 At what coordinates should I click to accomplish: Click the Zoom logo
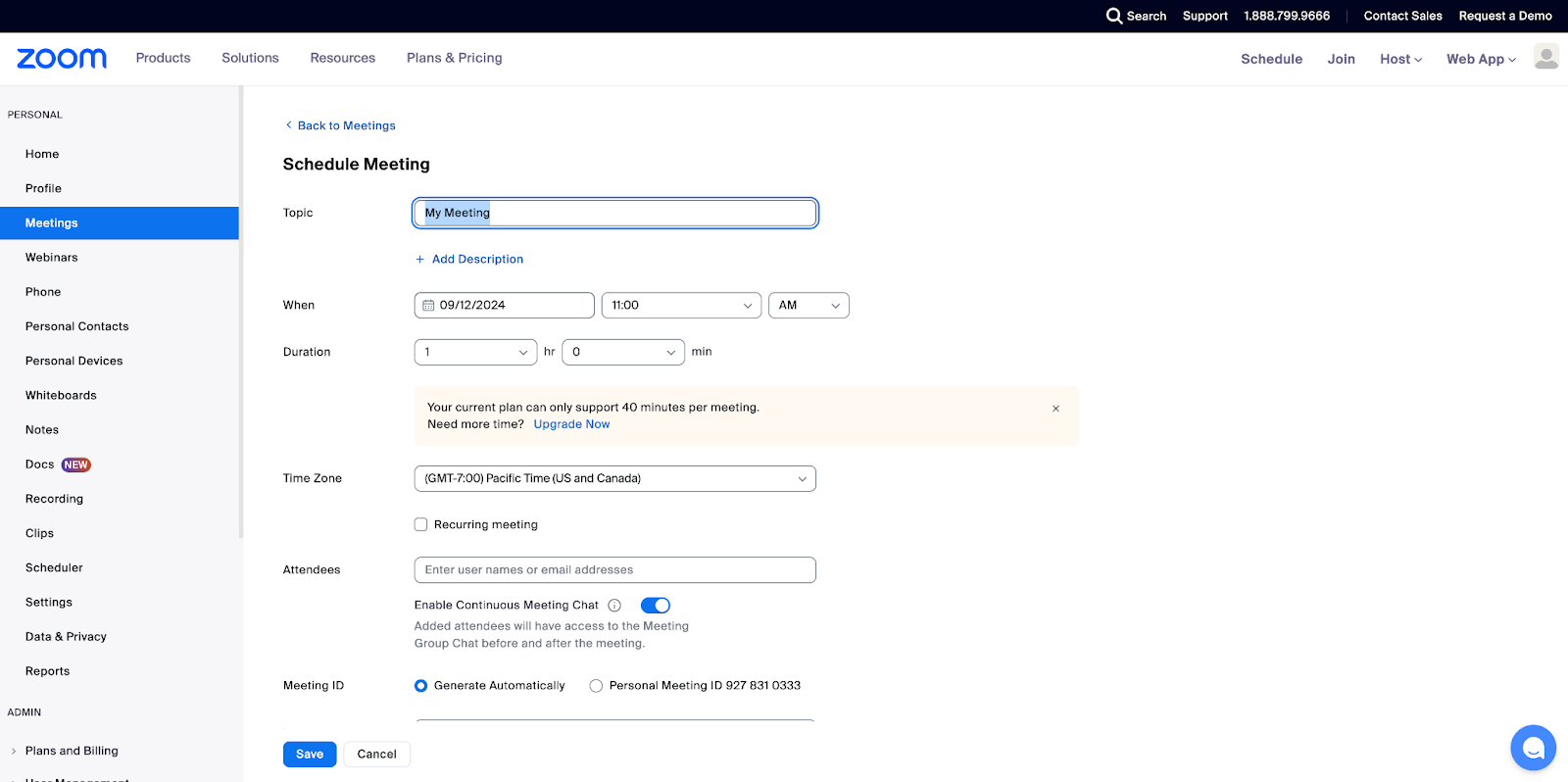point(62,59)
